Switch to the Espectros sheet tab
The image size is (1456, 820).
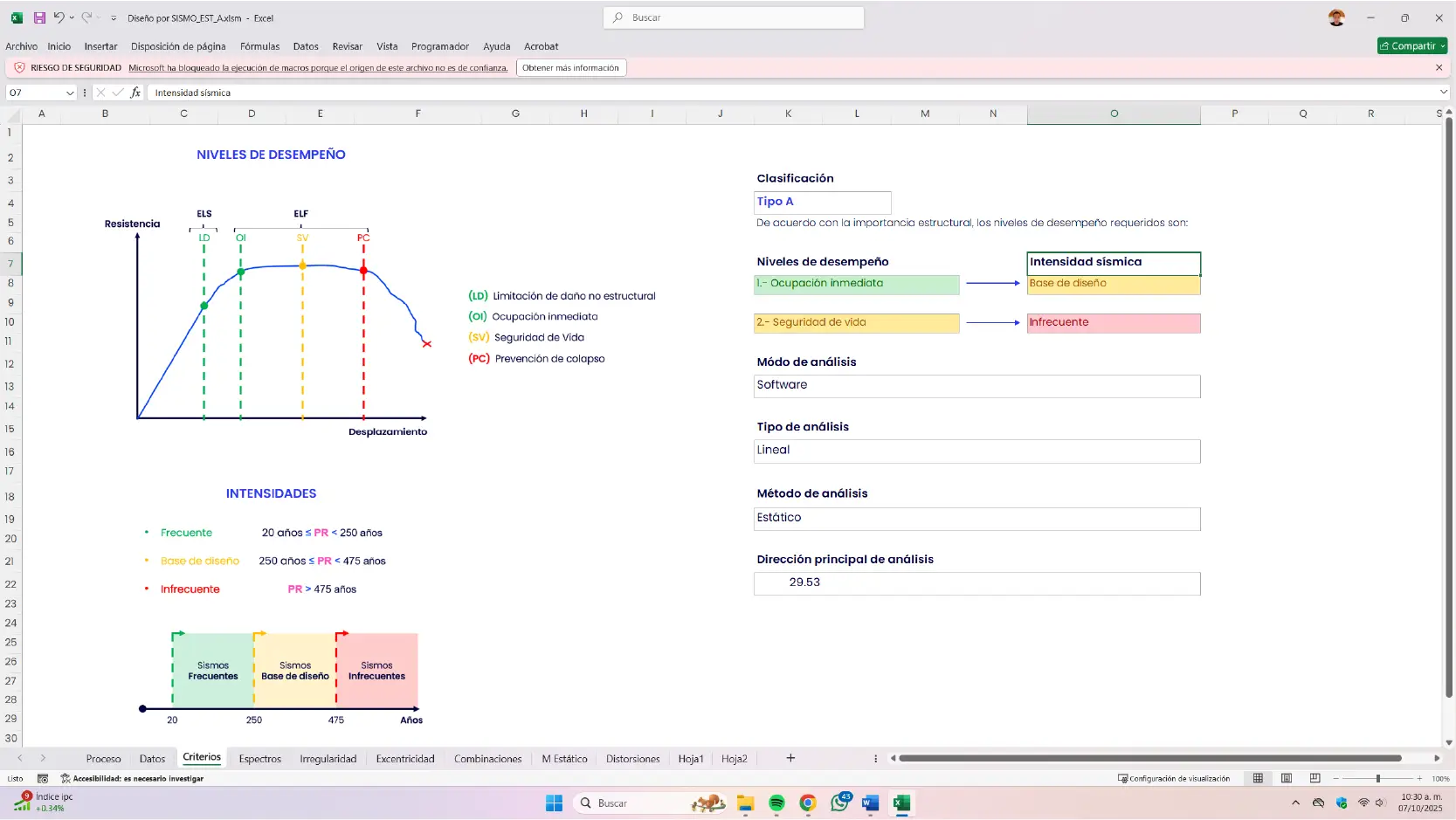tap(259, 759)
